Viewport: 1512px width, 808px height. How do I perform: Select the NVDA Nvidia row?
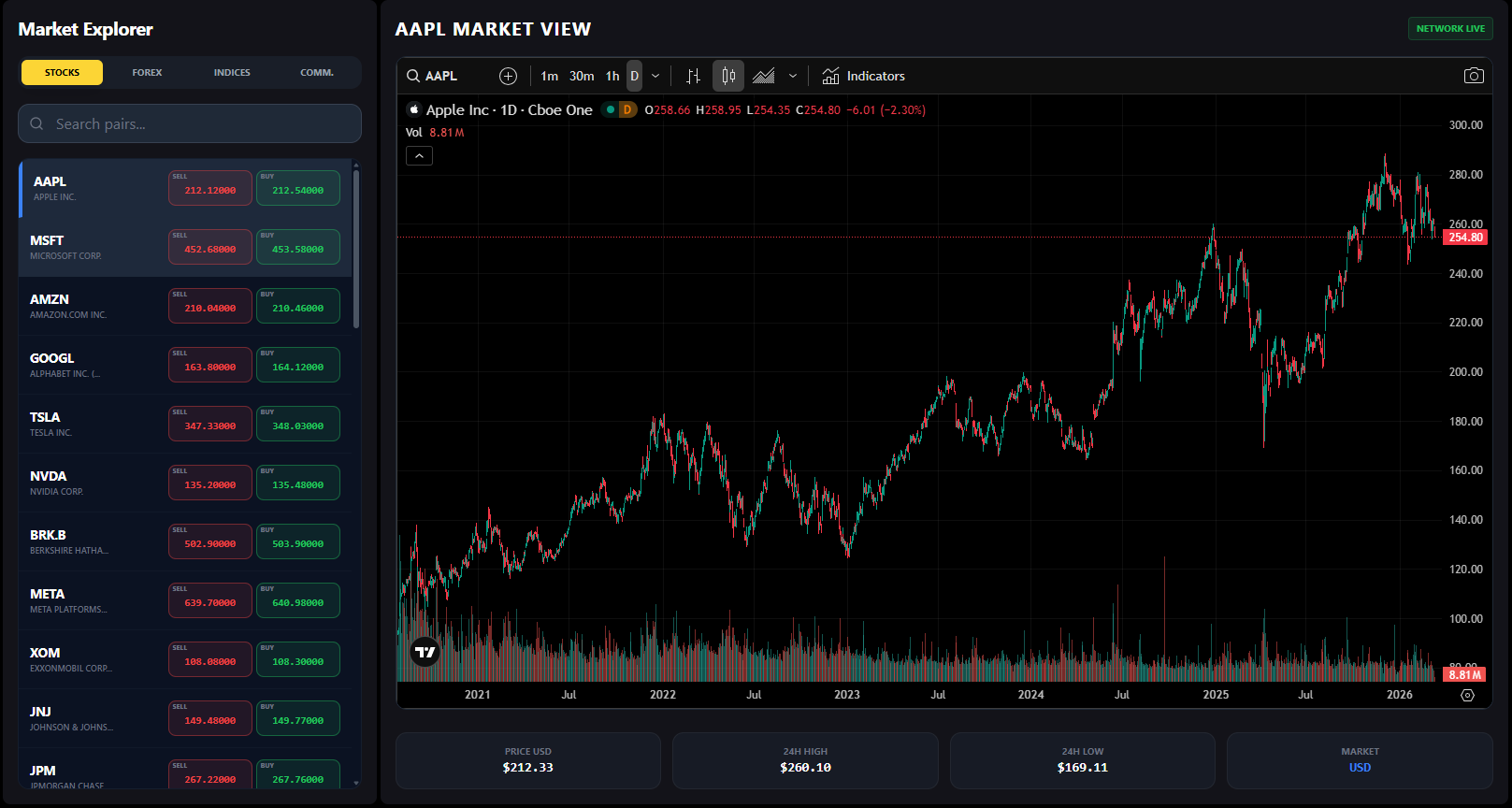(x=185, y=483)
